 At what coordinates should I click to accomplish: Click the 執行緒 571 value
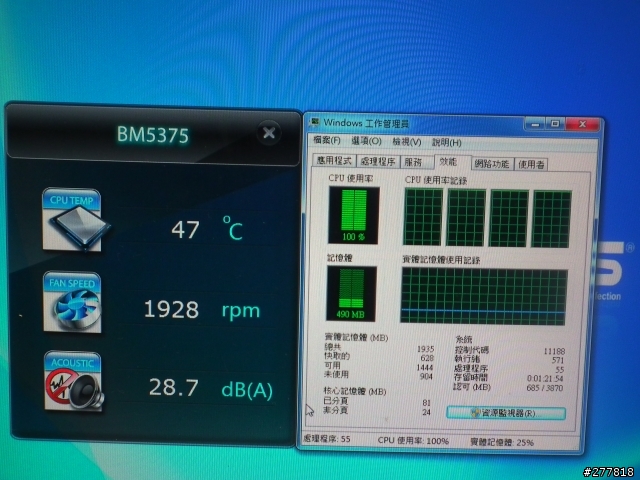pyautogui.click(x=558, y=360)
